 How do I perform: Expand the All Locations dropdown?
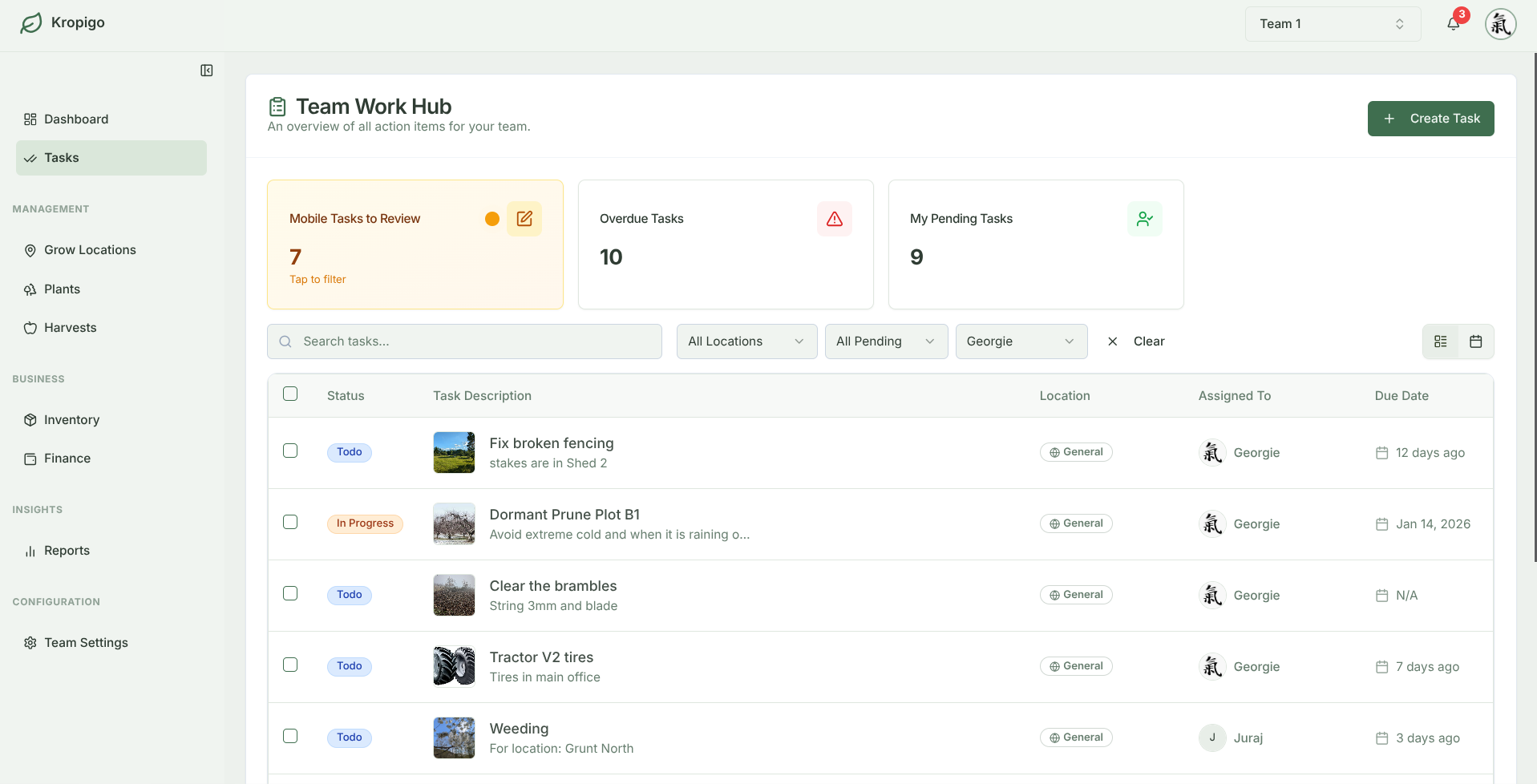click(746, 341)
